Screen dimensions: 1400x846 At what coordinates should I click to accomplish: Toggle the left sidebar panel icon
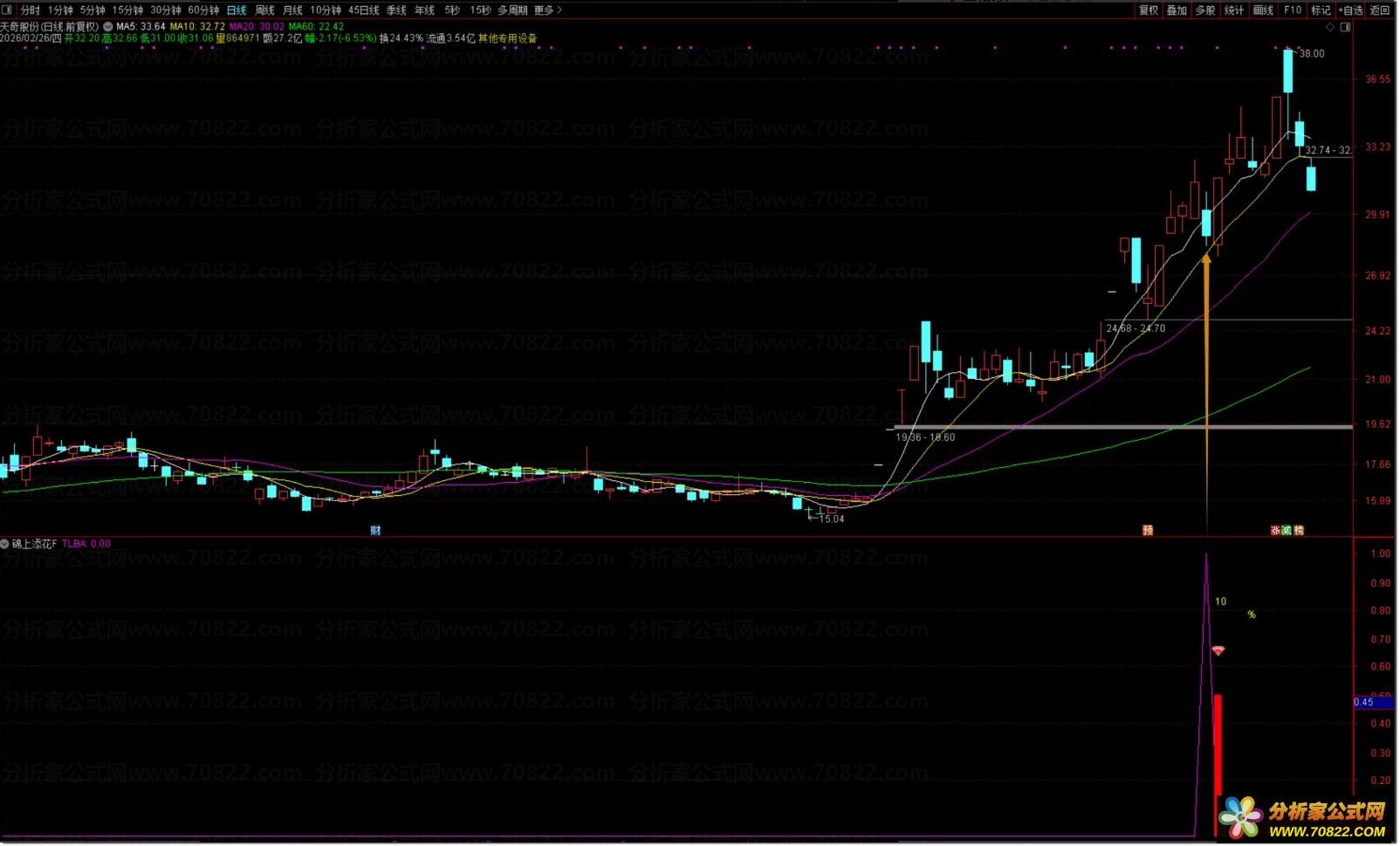click(8, 10)
